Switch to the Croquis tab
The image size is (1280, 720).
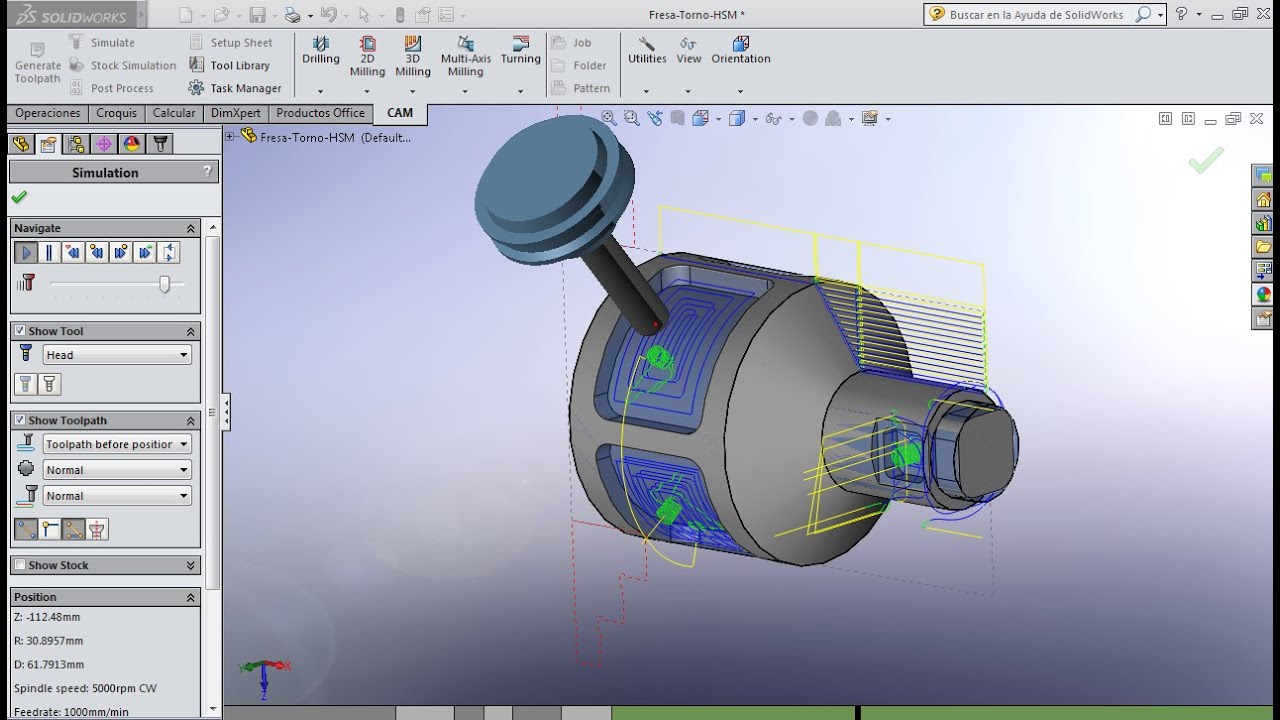[x=116, y=113]
